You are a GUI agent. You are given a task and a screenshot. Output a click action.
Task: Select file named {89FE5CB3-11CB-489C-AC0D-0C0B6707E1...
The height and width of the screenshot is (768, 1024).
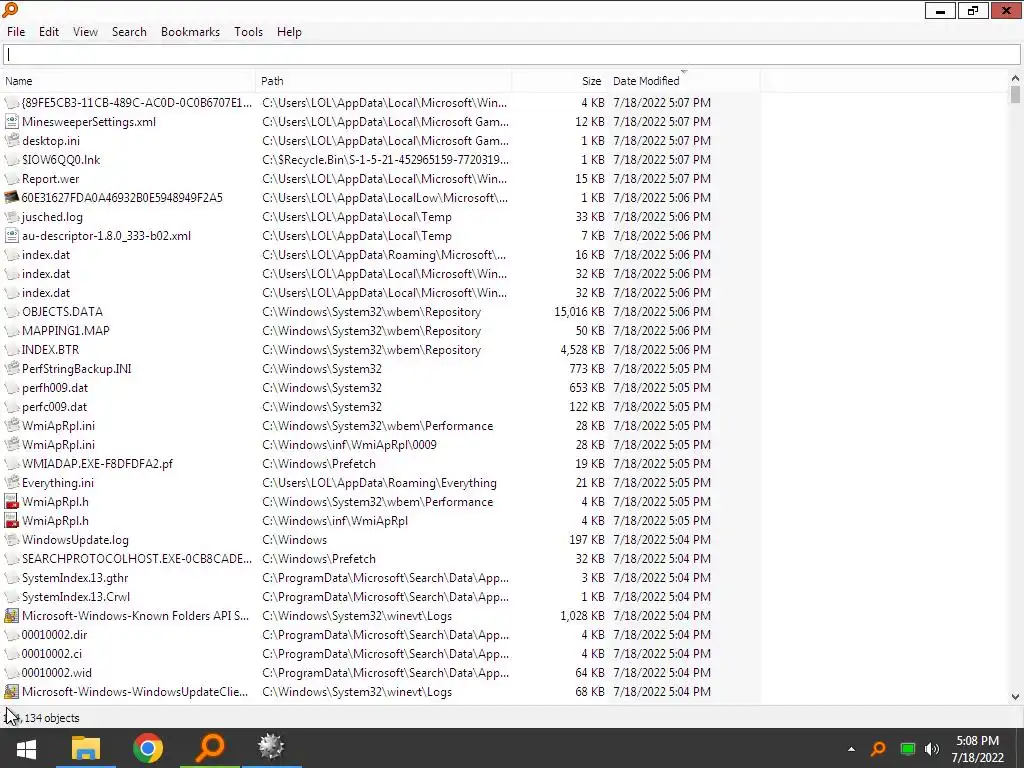136,103
